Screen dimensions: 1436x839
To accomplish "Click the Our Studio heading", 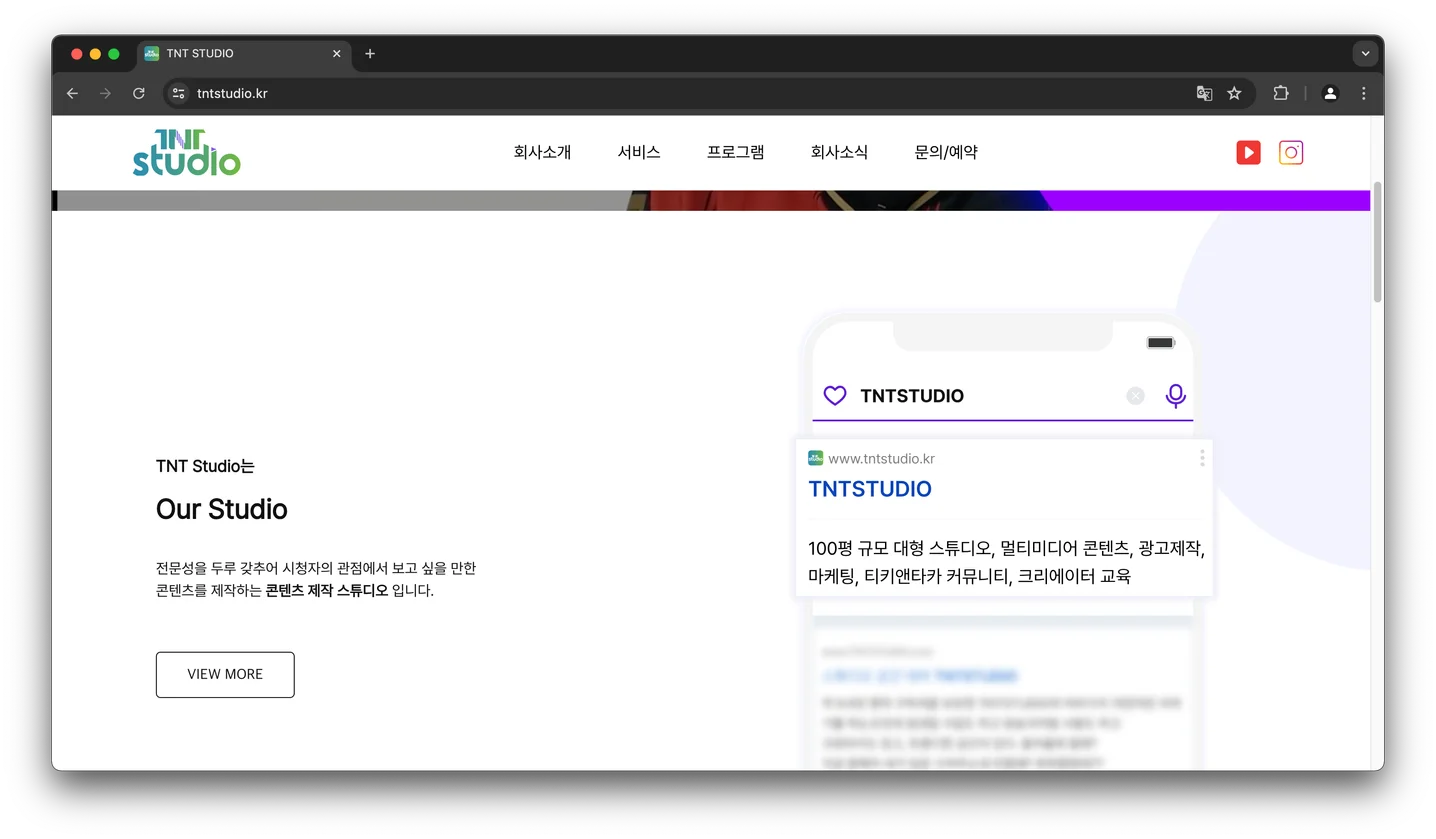I will pyautogui.click(x=222, y=509).
